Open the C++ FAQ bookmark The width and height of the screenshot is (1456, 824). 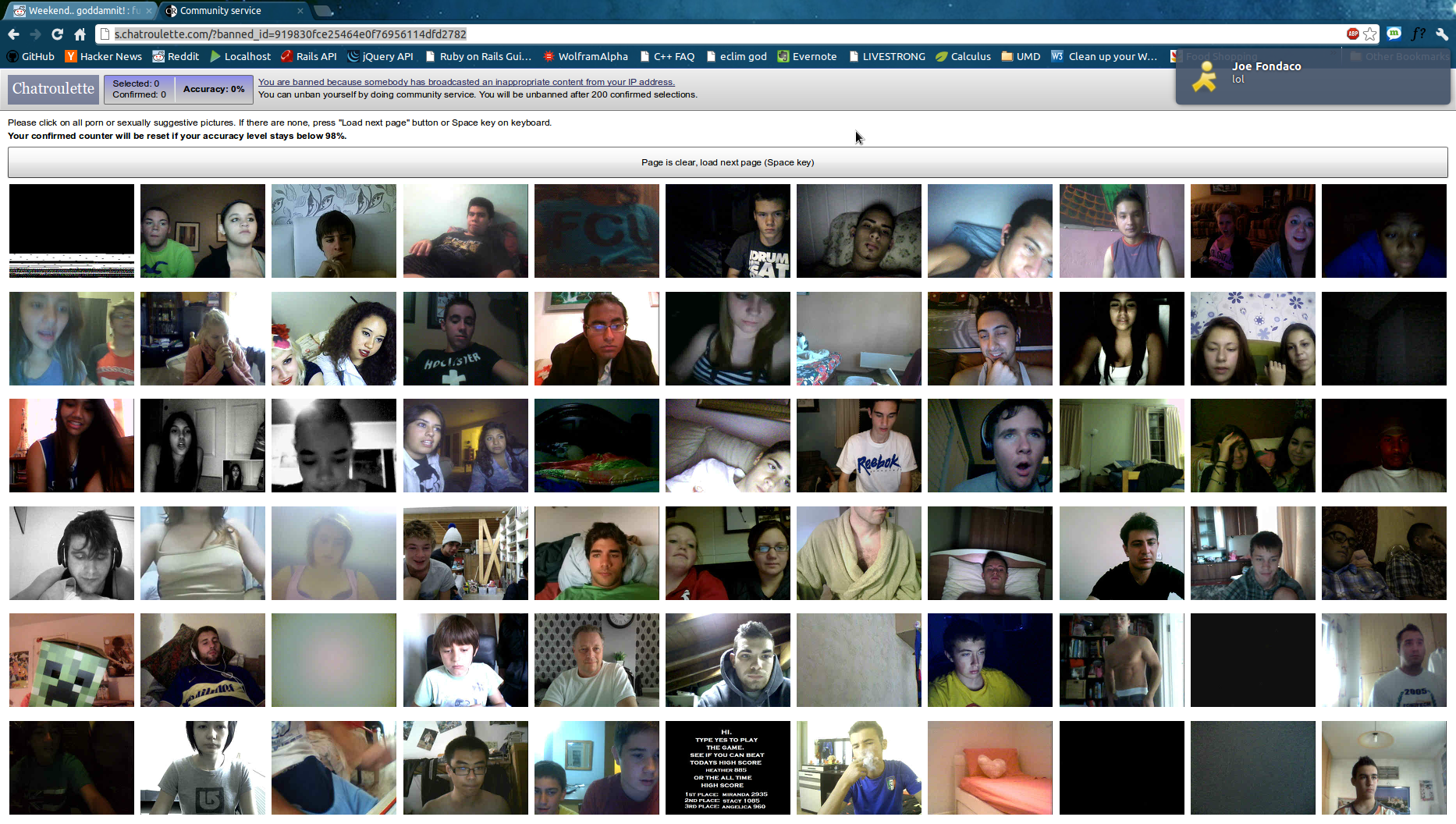[667, 56]
